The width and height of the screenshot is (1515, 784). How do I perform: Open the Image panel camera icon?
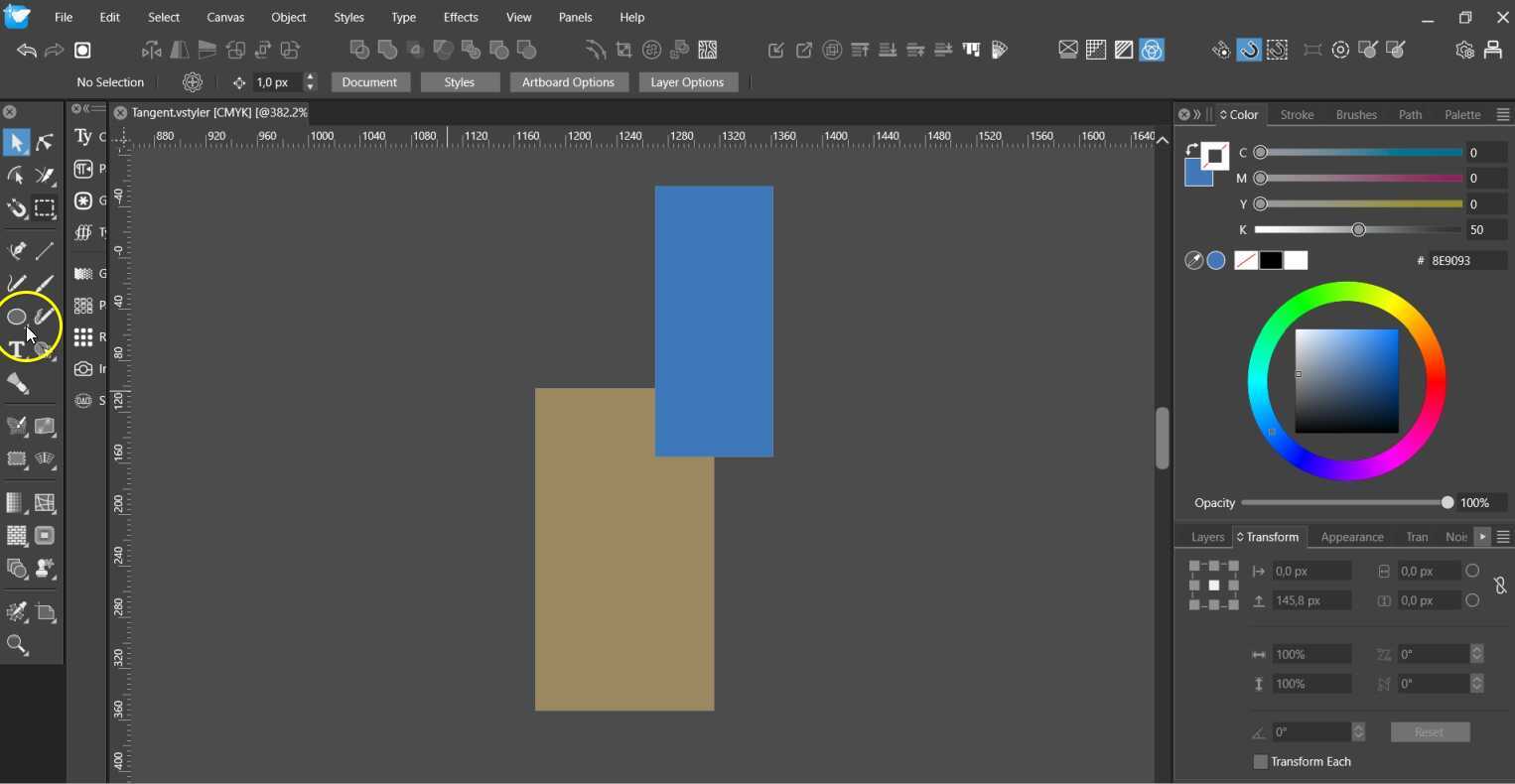pyautogui.click(x=83, y=369)
